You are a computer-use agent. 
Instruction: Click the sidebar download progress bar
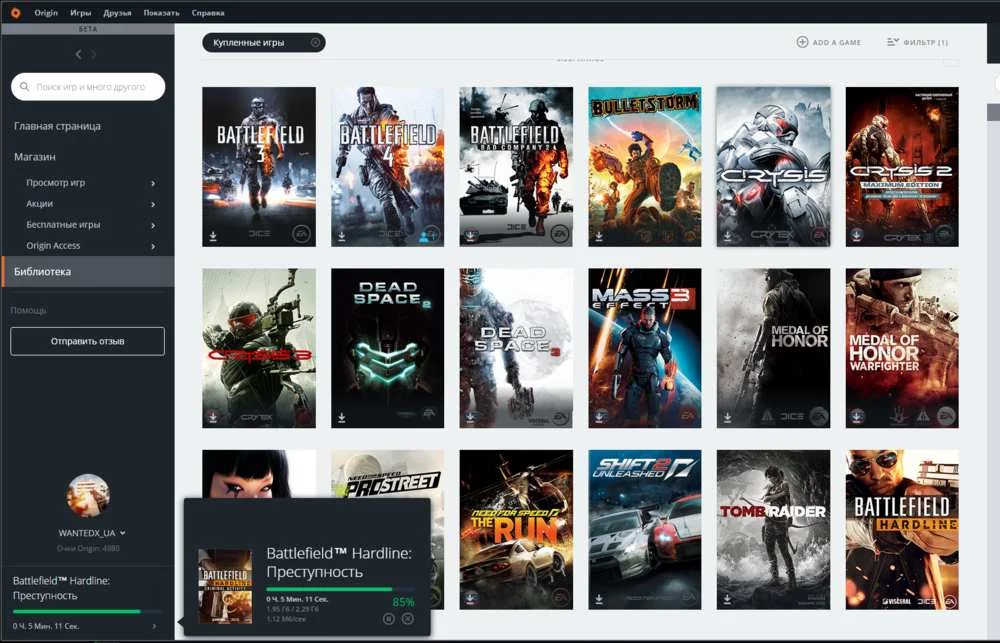[87, 612]
